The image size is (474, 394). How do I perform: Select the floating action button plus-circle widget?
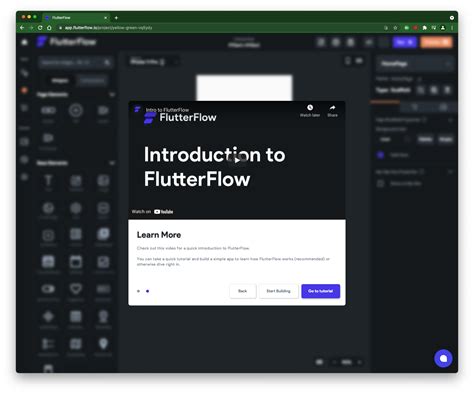click(76, 110)
